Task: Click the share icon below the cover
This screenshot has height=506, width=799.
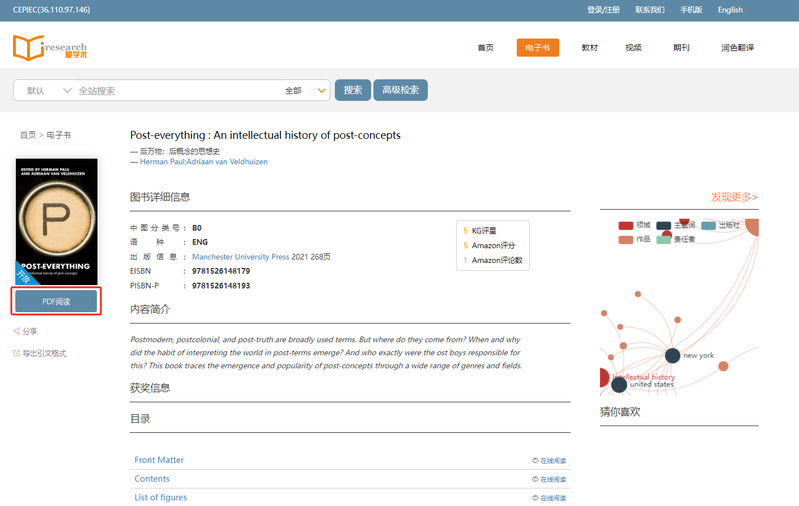Action: (x=16, y=331)
